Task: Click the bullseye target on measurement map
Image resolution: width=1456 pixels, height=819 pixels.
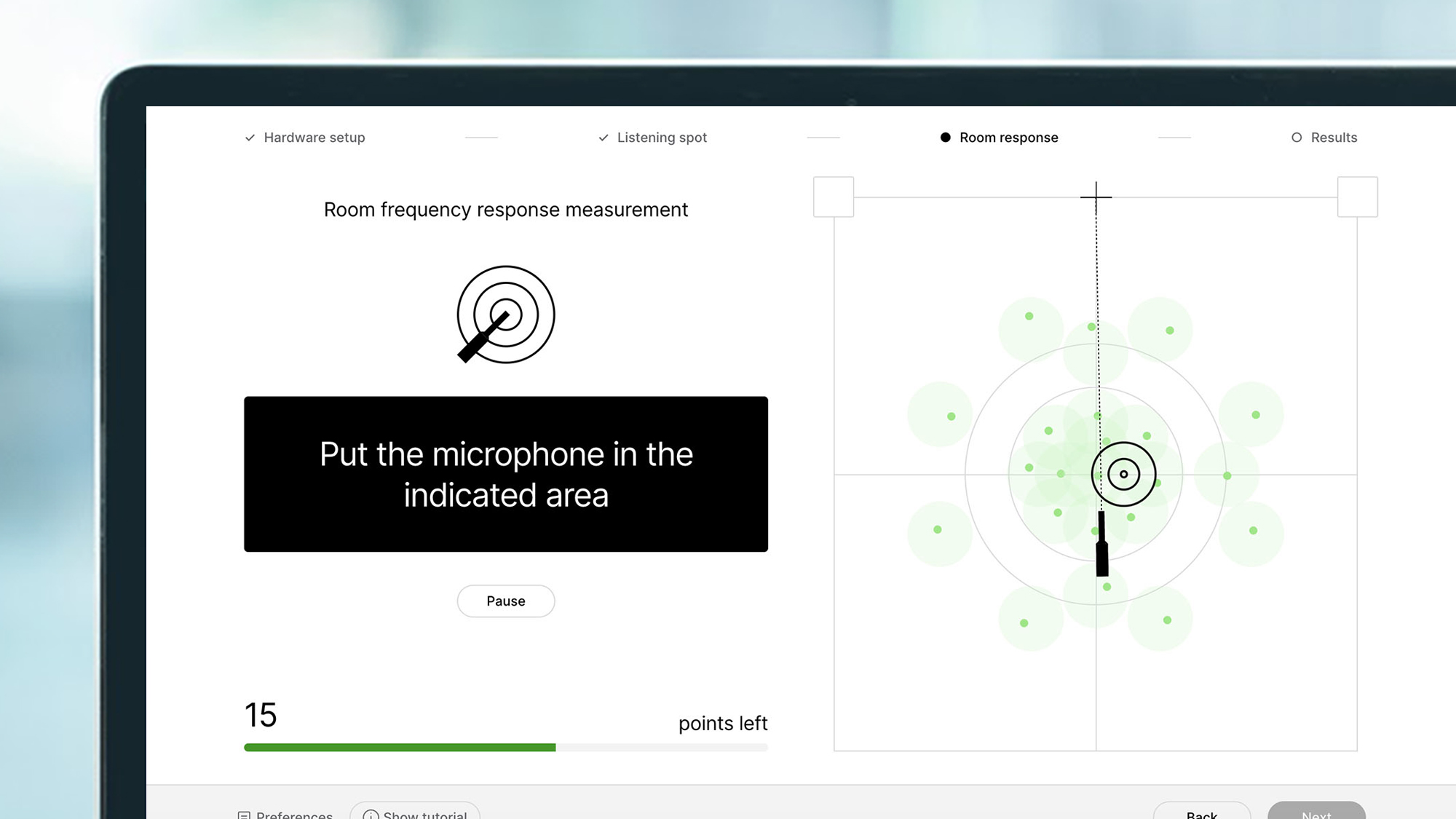Action: click(x=1123, y=475)
